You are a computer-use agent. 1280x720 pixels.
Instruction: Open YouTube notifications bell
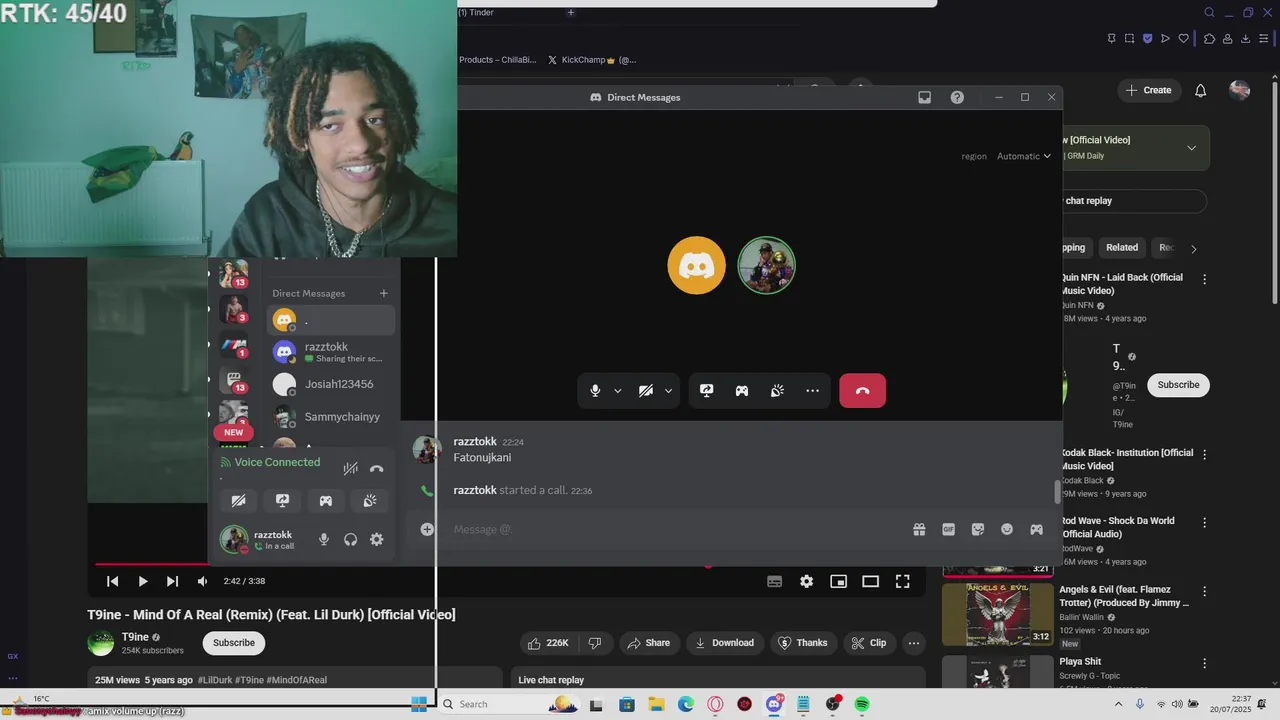click(1201, 90)
